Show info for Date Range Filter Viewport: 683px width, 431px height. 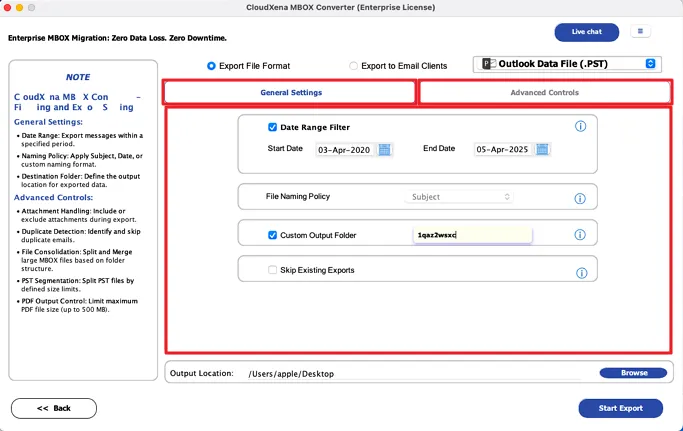point(580,126)
